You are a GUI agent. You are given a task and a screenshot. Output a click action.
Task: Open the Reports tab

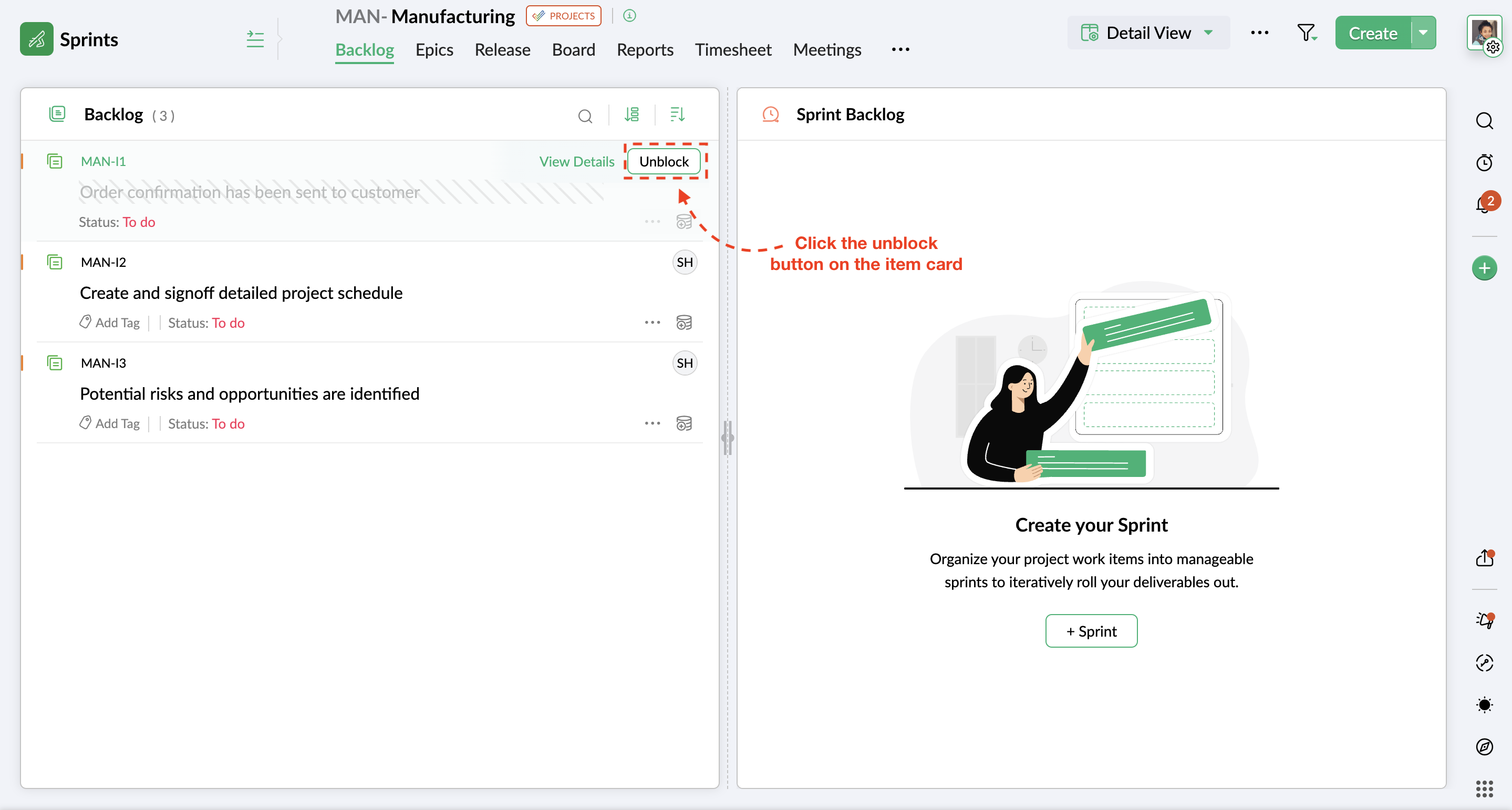[x=645, y=50]
